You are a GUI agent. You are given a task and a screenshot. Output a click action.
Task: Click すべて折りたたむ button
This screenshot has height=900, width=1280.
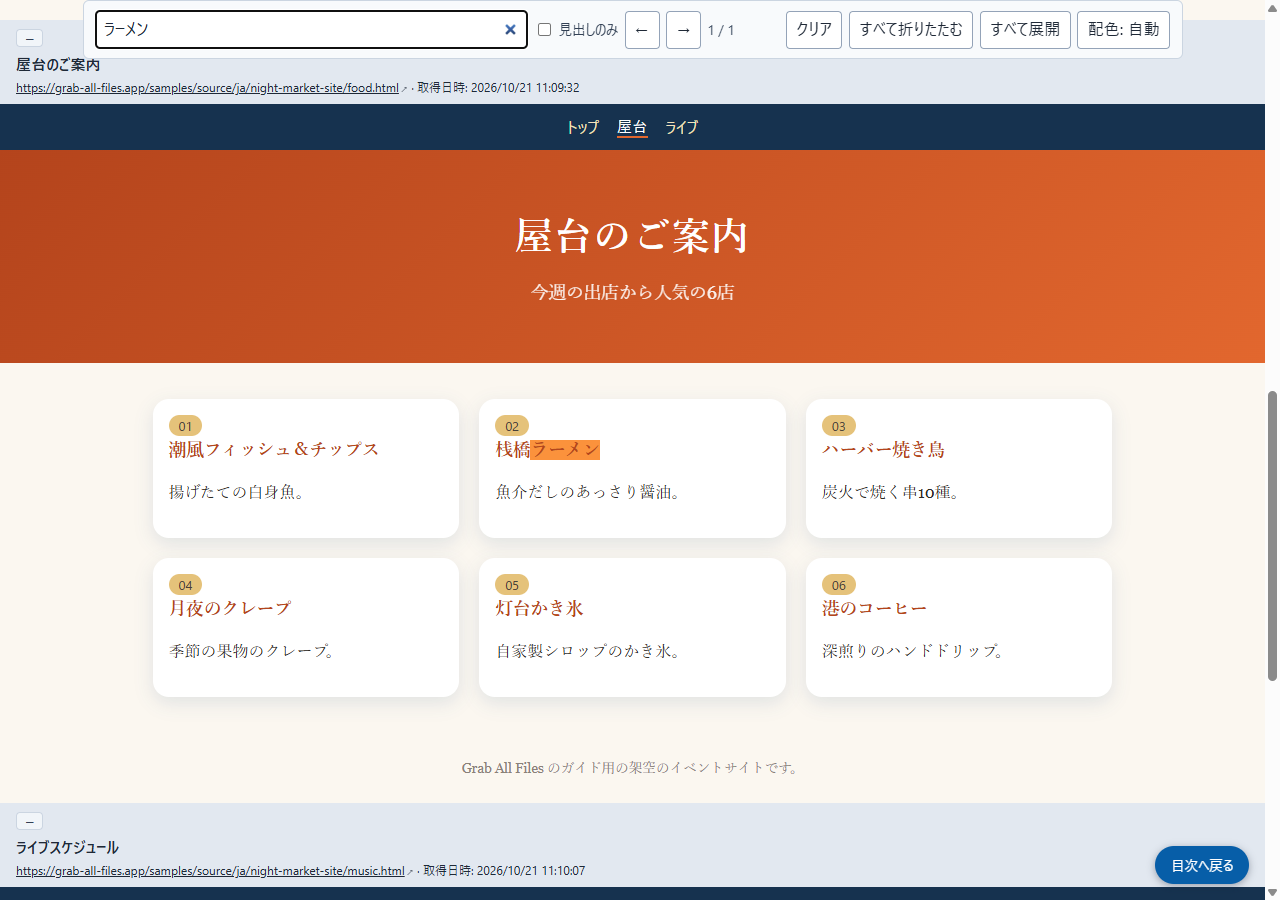(x=911, y=30)
